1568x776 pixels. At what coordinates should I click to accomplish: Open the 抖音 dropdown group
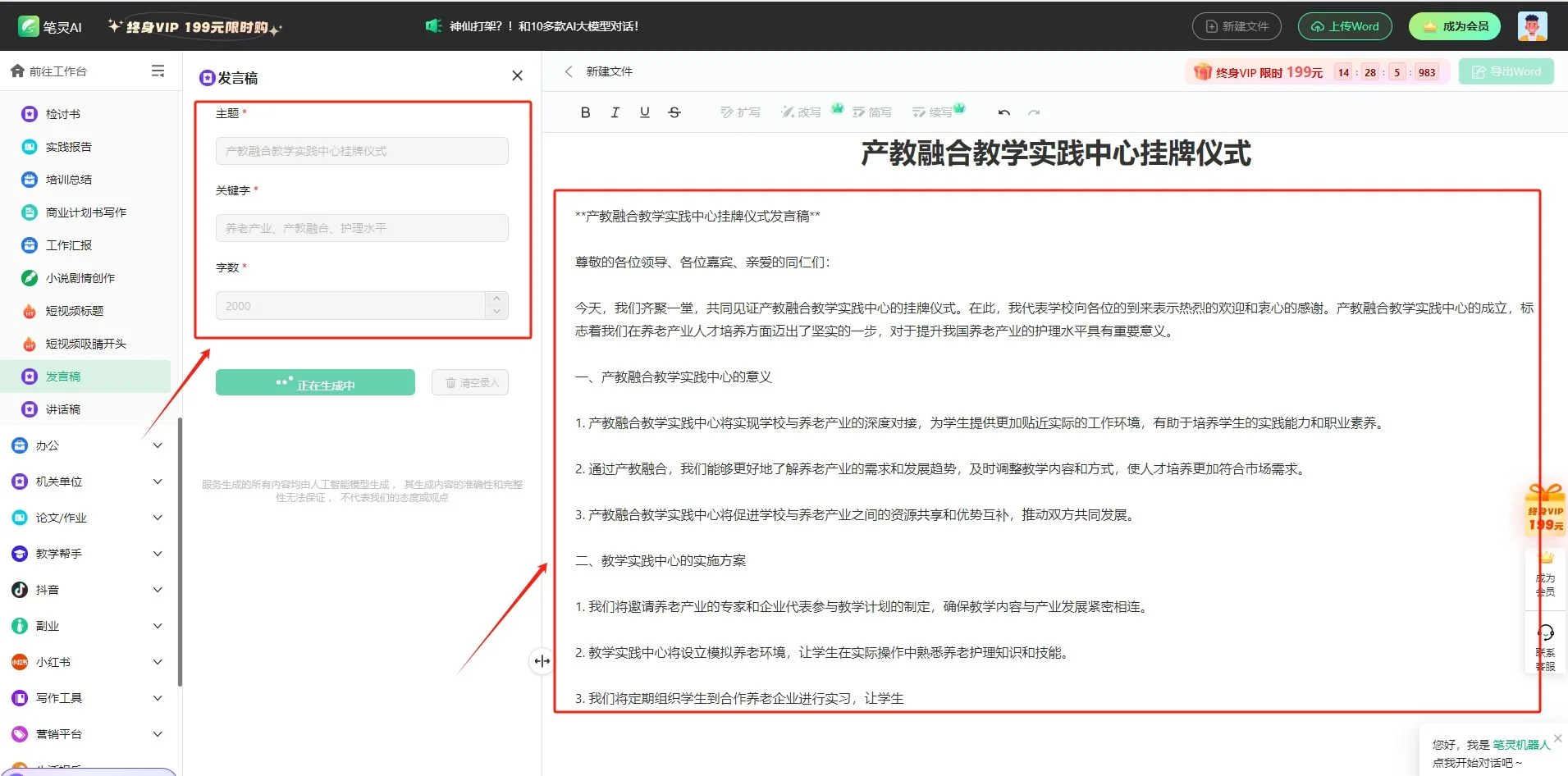(158, 590)
